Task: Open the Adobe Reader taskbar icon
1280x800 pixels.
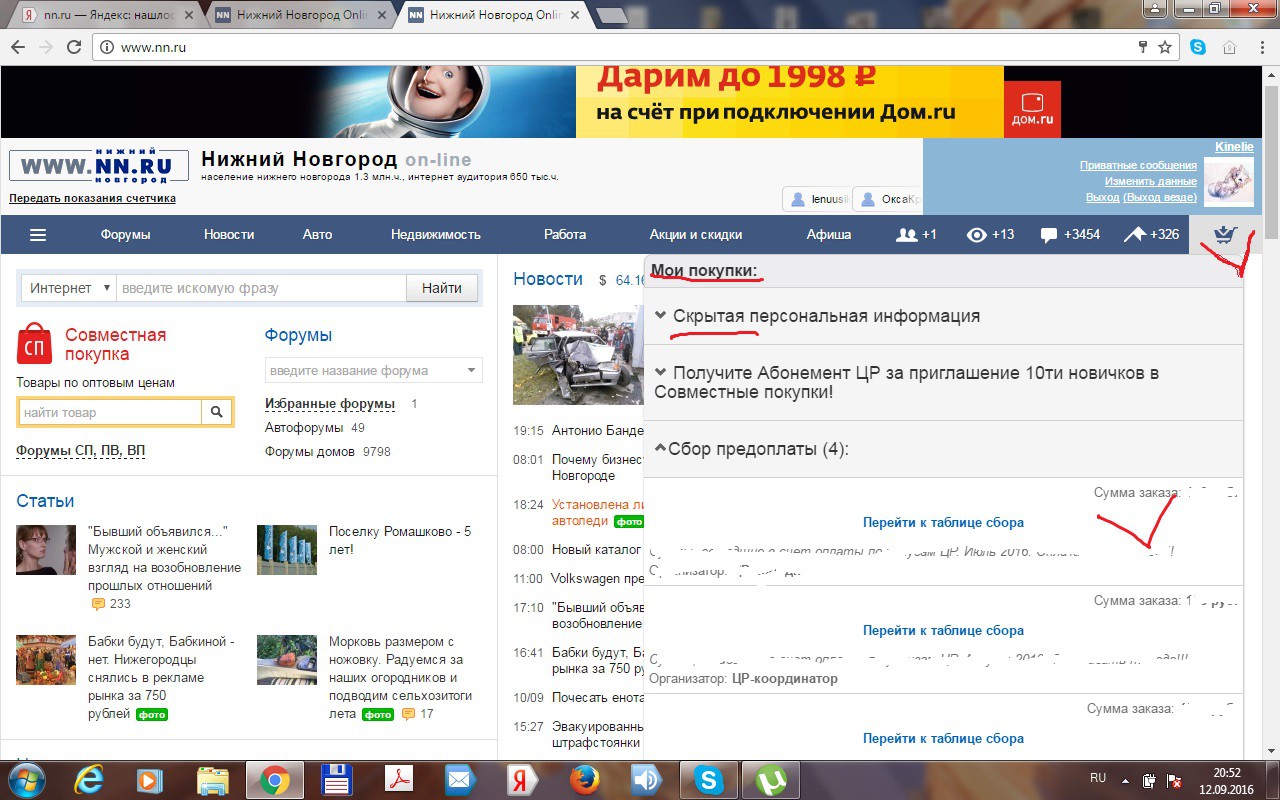Action: point(398,779)
